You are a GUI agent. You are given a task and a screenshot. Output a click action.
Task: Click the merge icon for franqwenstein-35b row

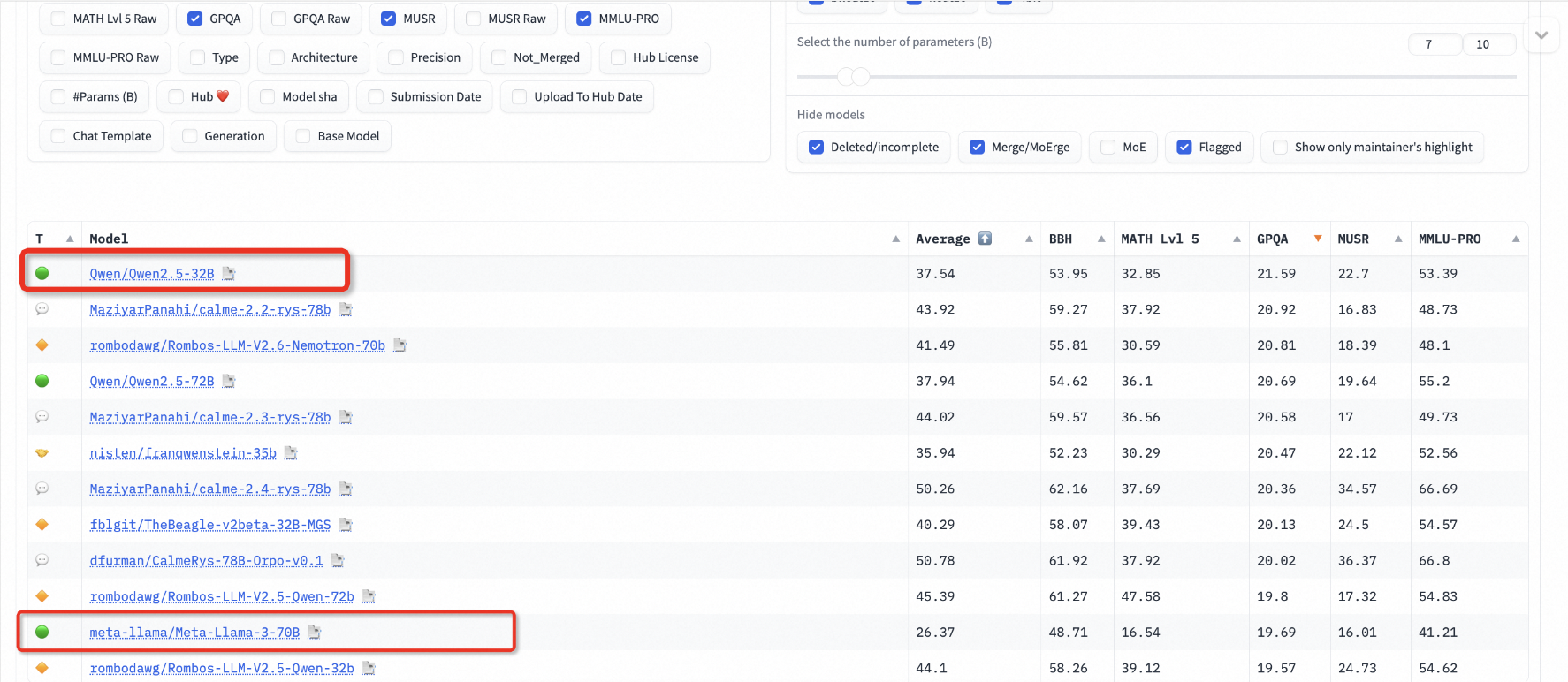[x=42, y=453]
